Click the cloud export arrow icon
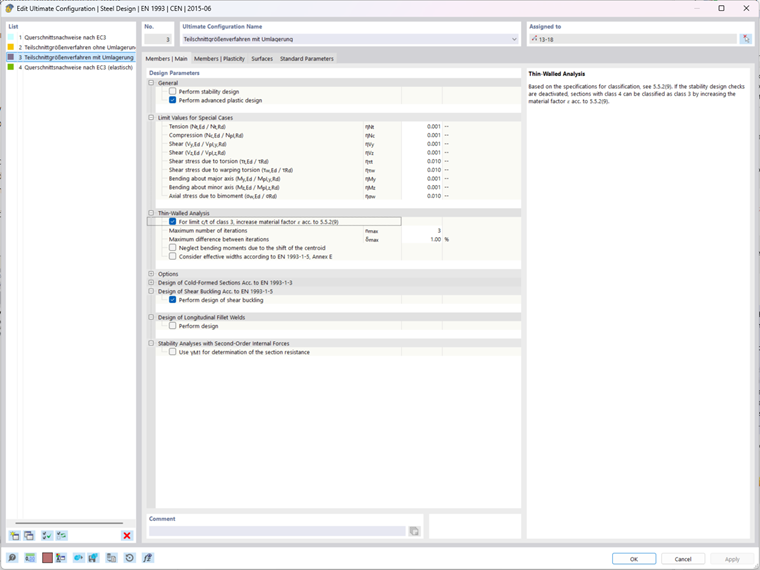Viewport: 760px width, 570px height. coord(79,558)
